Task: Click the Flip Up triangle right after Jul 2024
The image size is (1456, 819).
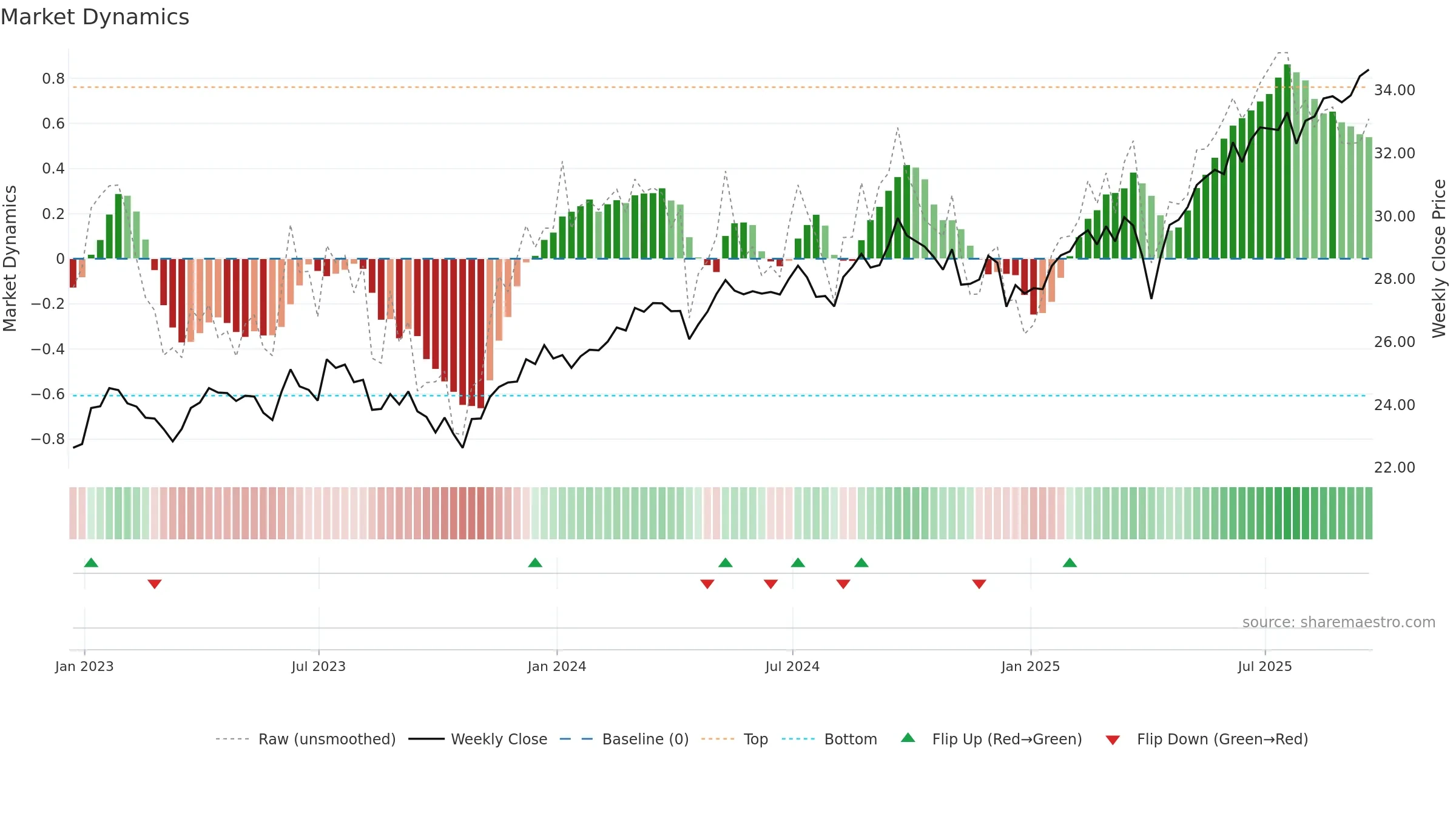Action: click(x=798, y=562)
